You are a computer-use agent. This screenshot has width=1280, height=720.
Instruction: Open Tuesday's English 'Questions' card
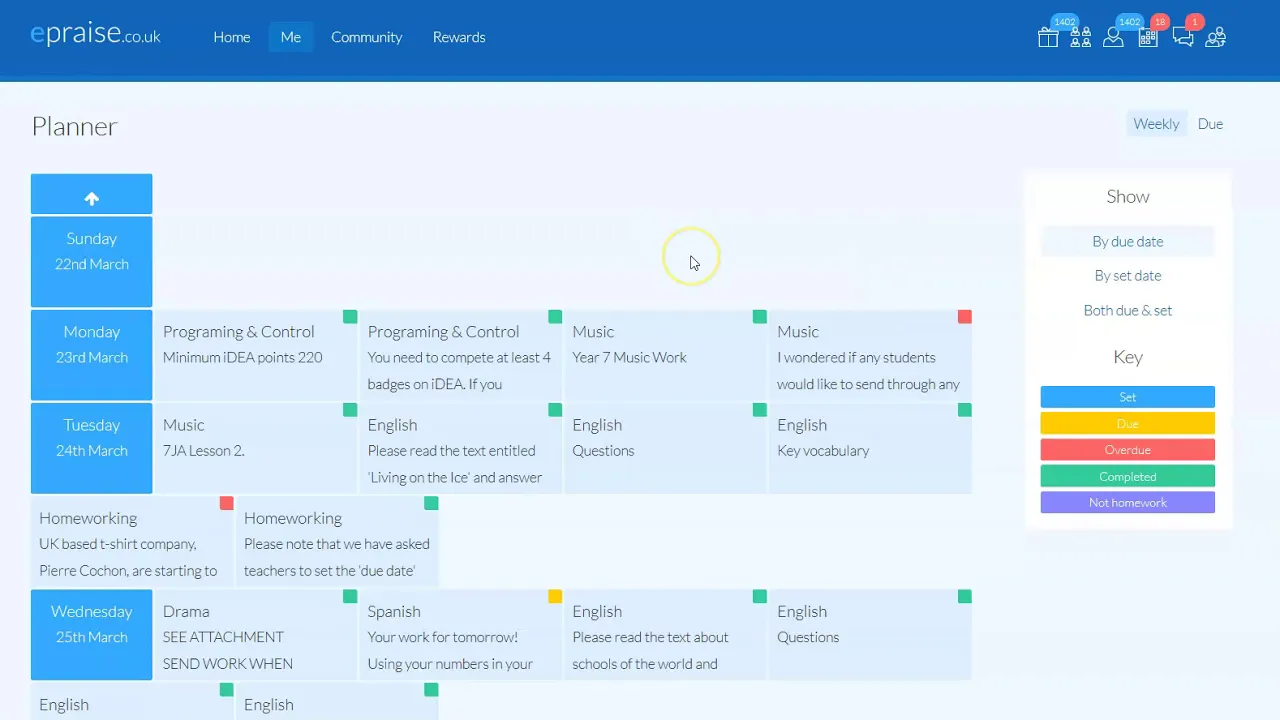click(666, 448)
